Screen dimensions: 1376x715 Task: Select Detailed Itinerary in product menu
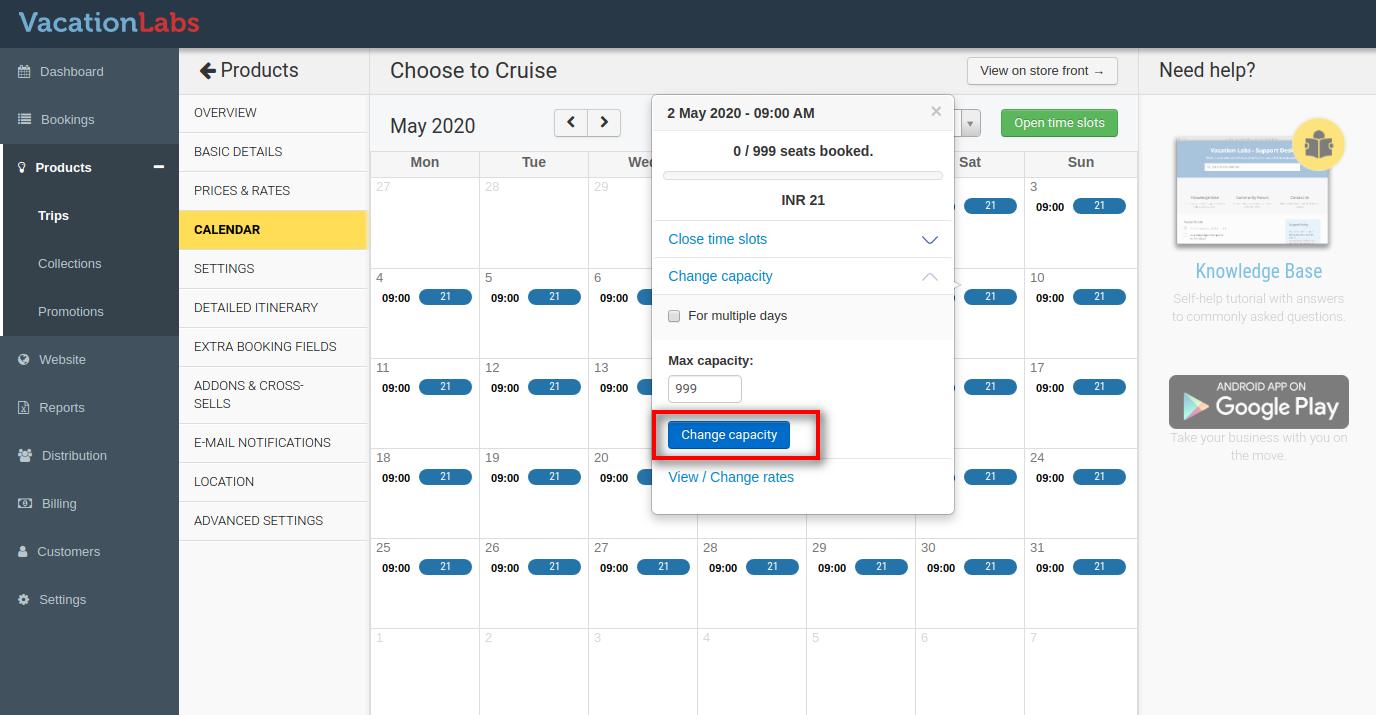[256, 307]
